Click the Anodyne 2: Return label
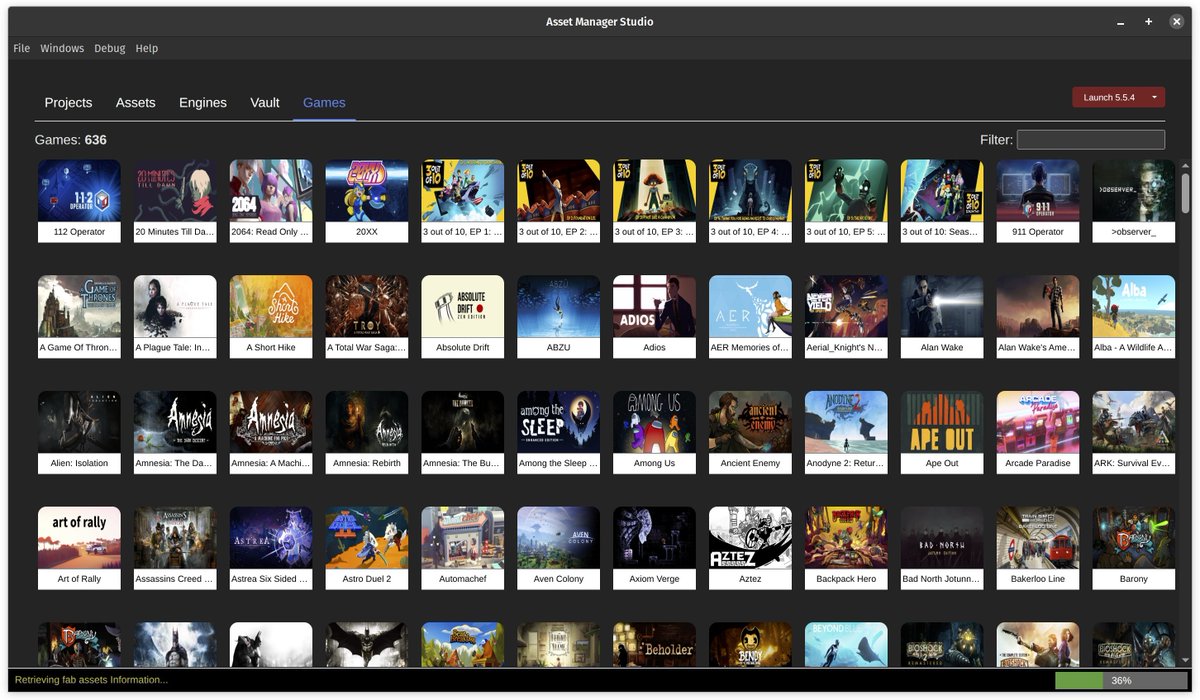Screen dimensions: 1200x700 [x=846, y=464]
